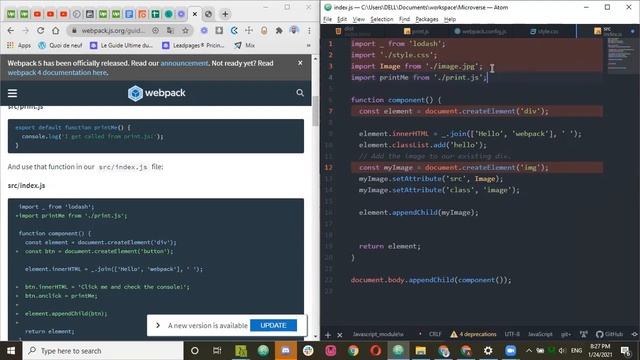This screenshot has width=640, height=360.
Task: Open a new Chrome tab with the plus button
Action: (x=225, y=14)
